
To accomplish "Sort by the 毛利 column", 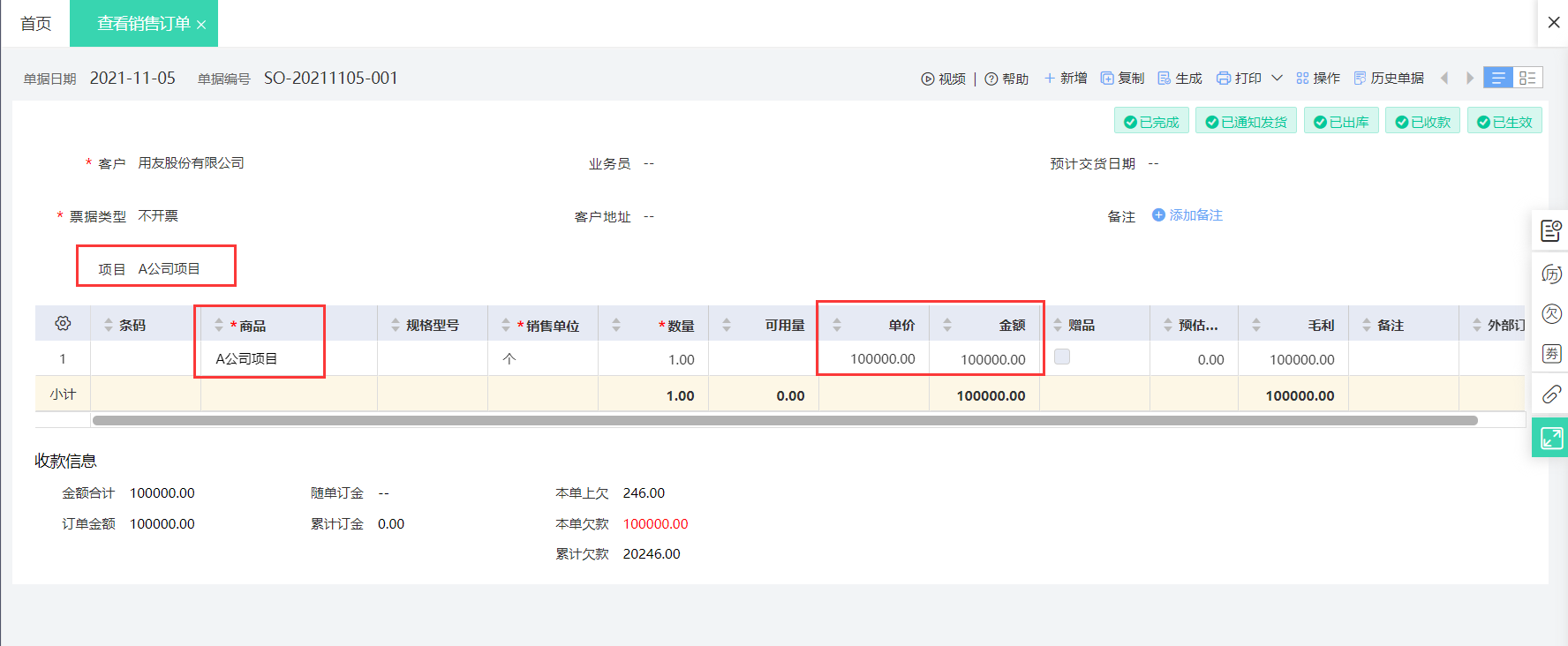I will click(x=1256, y=325).
